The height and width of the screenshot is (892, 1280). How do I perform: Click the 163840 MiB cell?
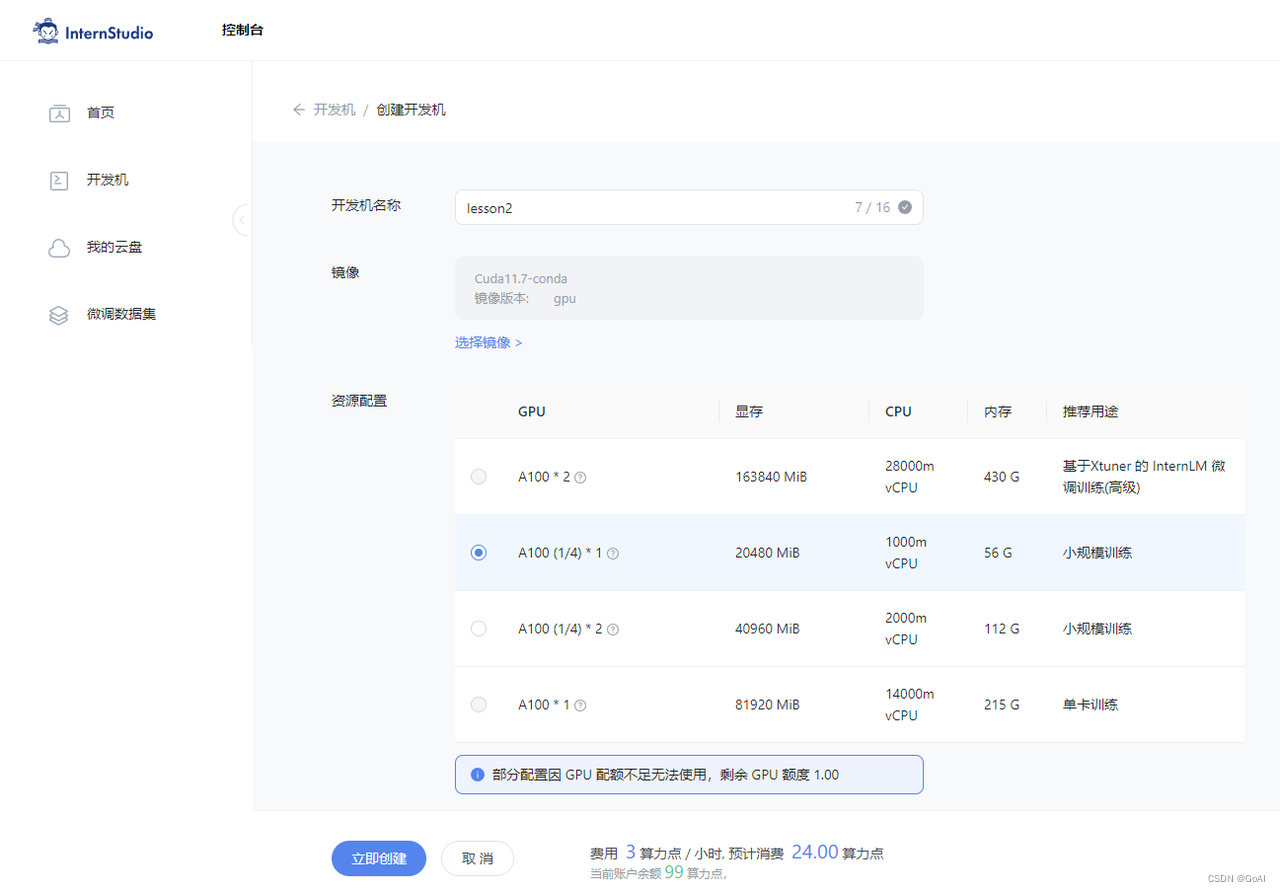coord(771,477)
